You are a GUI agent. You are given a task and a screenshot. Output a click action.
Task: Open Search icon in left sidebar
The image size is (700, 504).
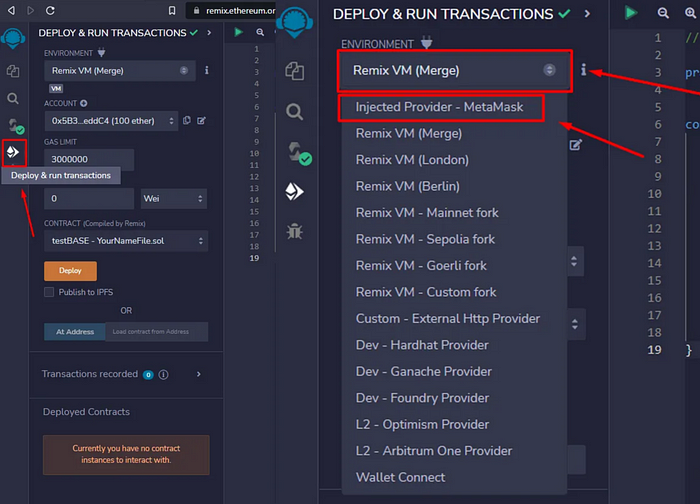pyautogui.click(x=13, y=98)
